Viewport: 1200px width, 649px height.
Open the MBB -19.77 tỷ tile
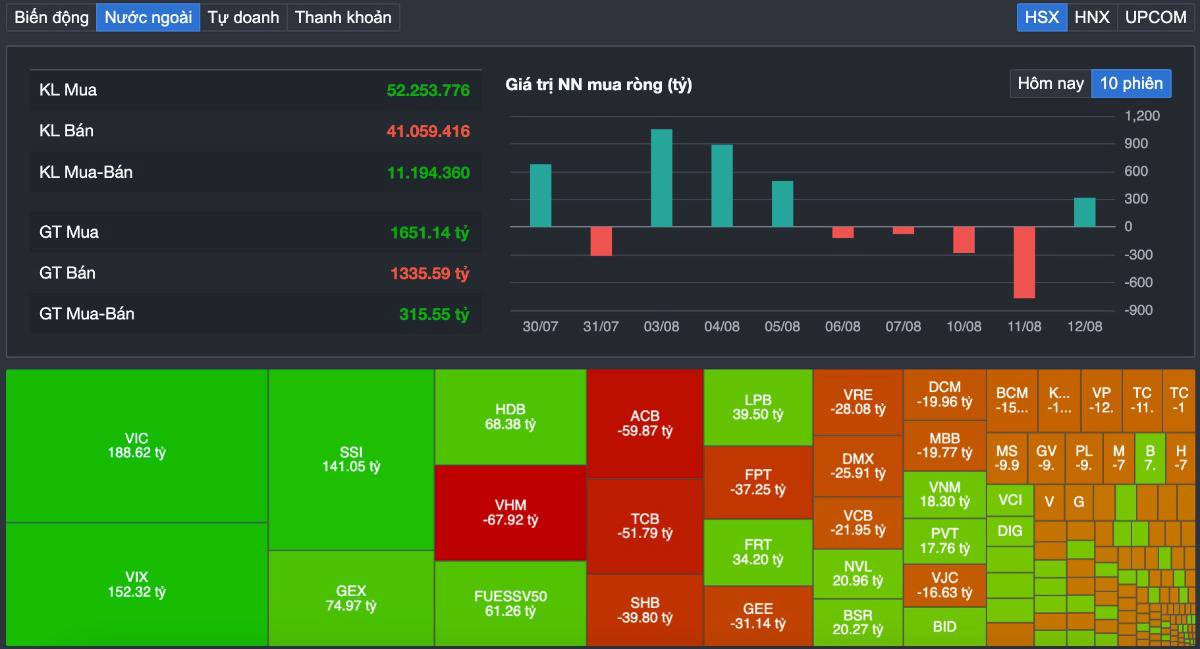945,445
